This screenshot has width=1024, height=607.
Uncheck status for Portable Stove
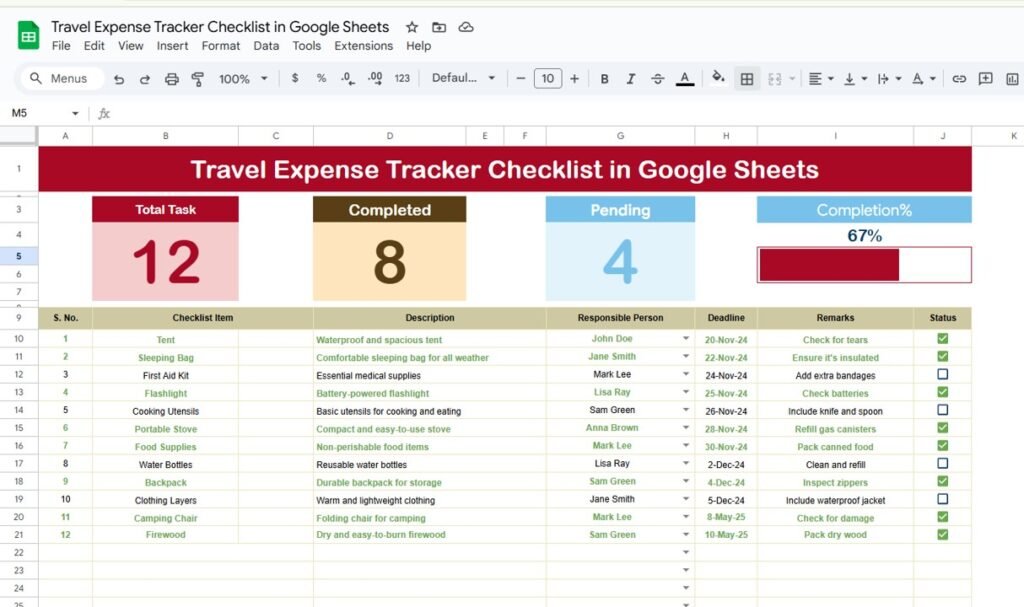pos(942,427)
